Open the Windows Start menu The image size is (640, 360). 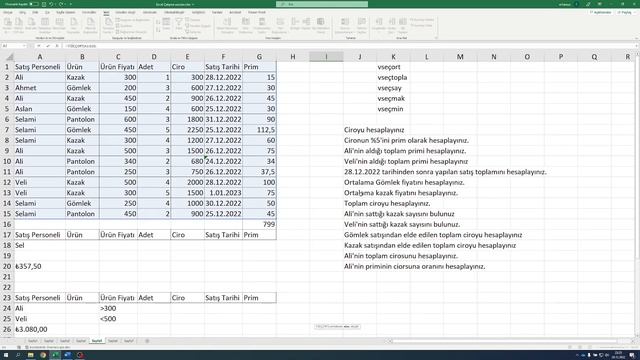6,355
